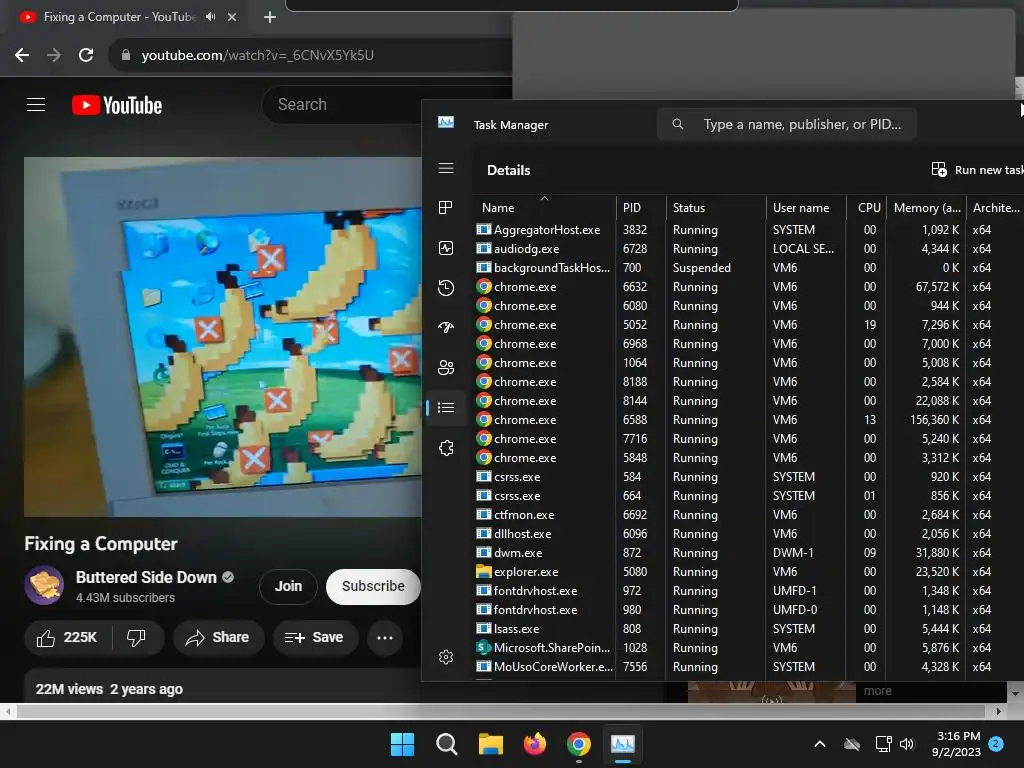Open Users page in Task Manager sidebar
The height and width of the screenshot is (768, 1024).
446,368
